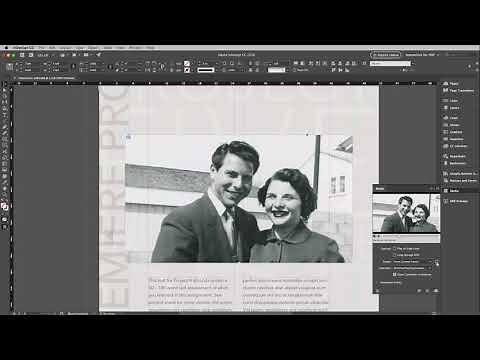Screen dimensions: 480x360
Task: Open the Edit menu
Action: (x=52, y=48)
